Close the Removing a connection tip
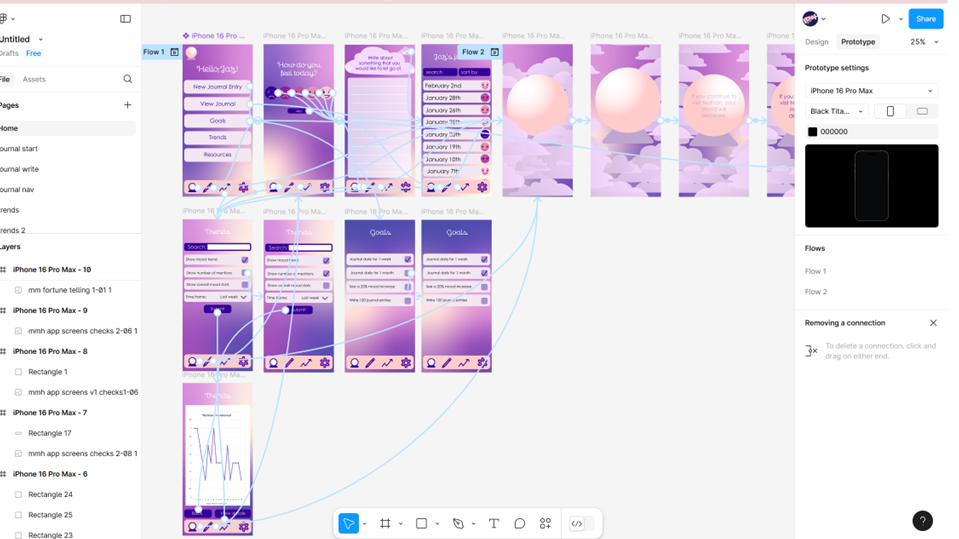The height and width of the screenshot is (539, 959). 933,323
